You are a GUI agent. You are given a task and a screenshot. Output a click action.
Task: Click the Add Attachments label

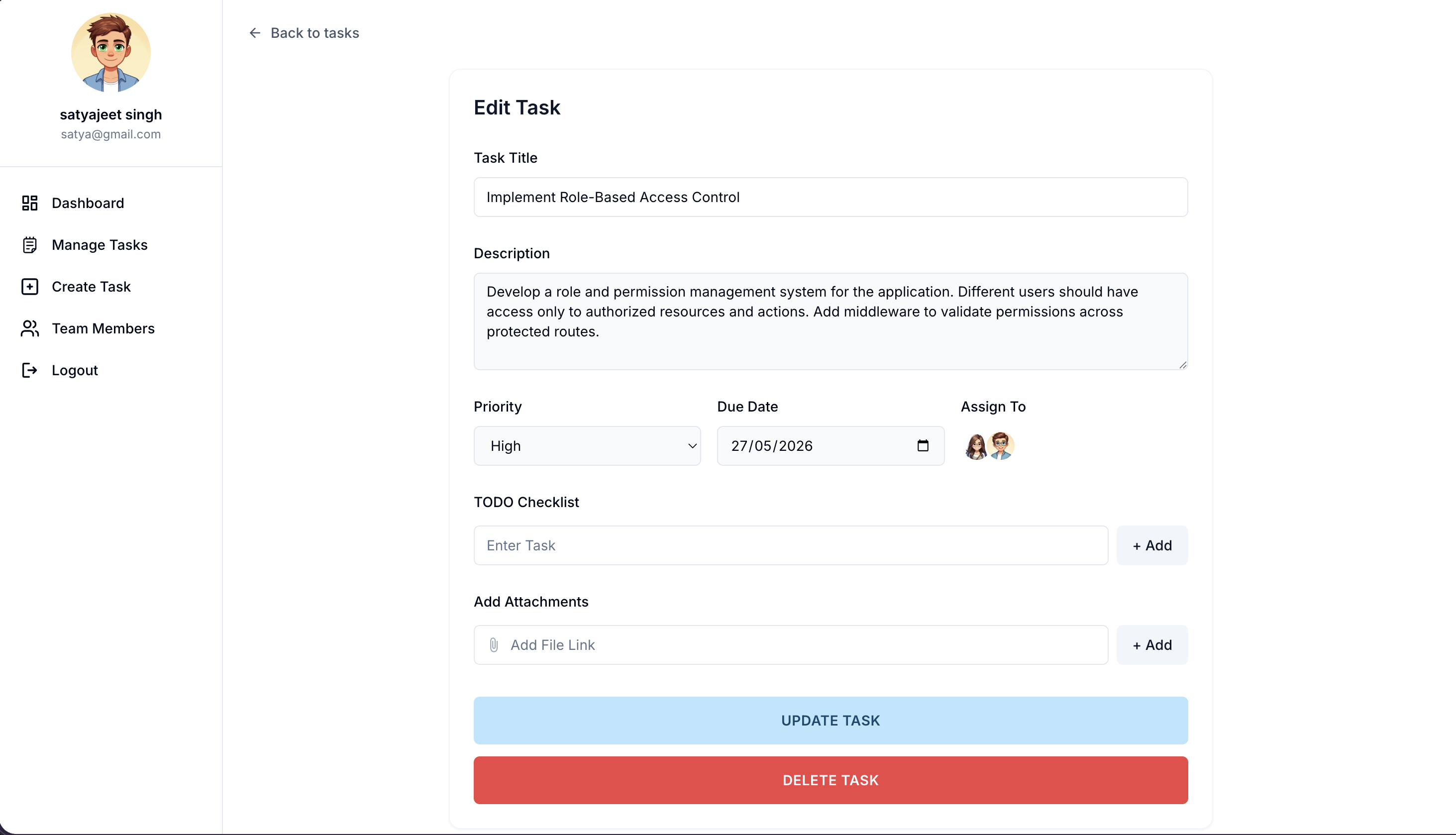click(x=531, y=602)
